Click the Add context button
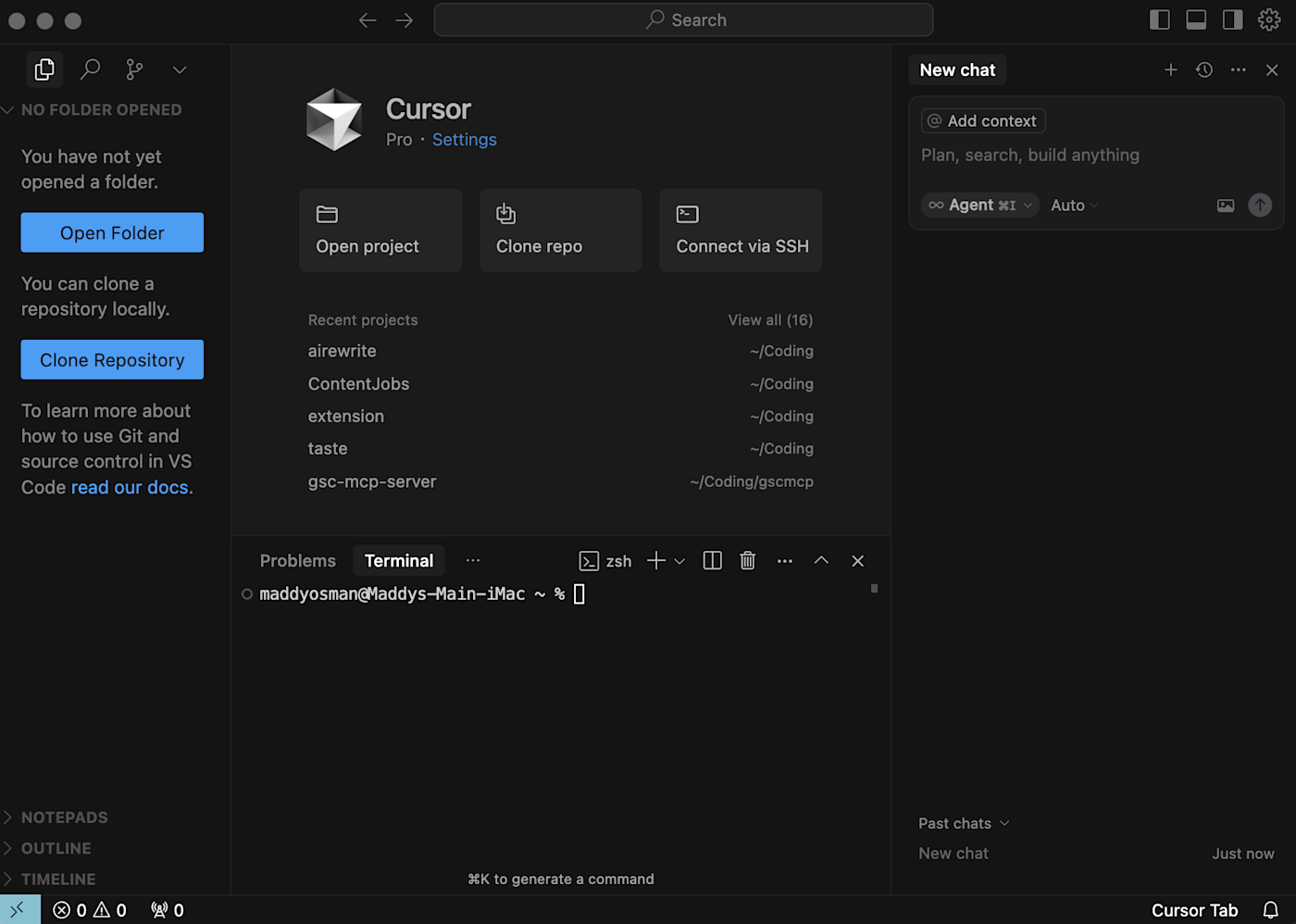 [983, 121]
